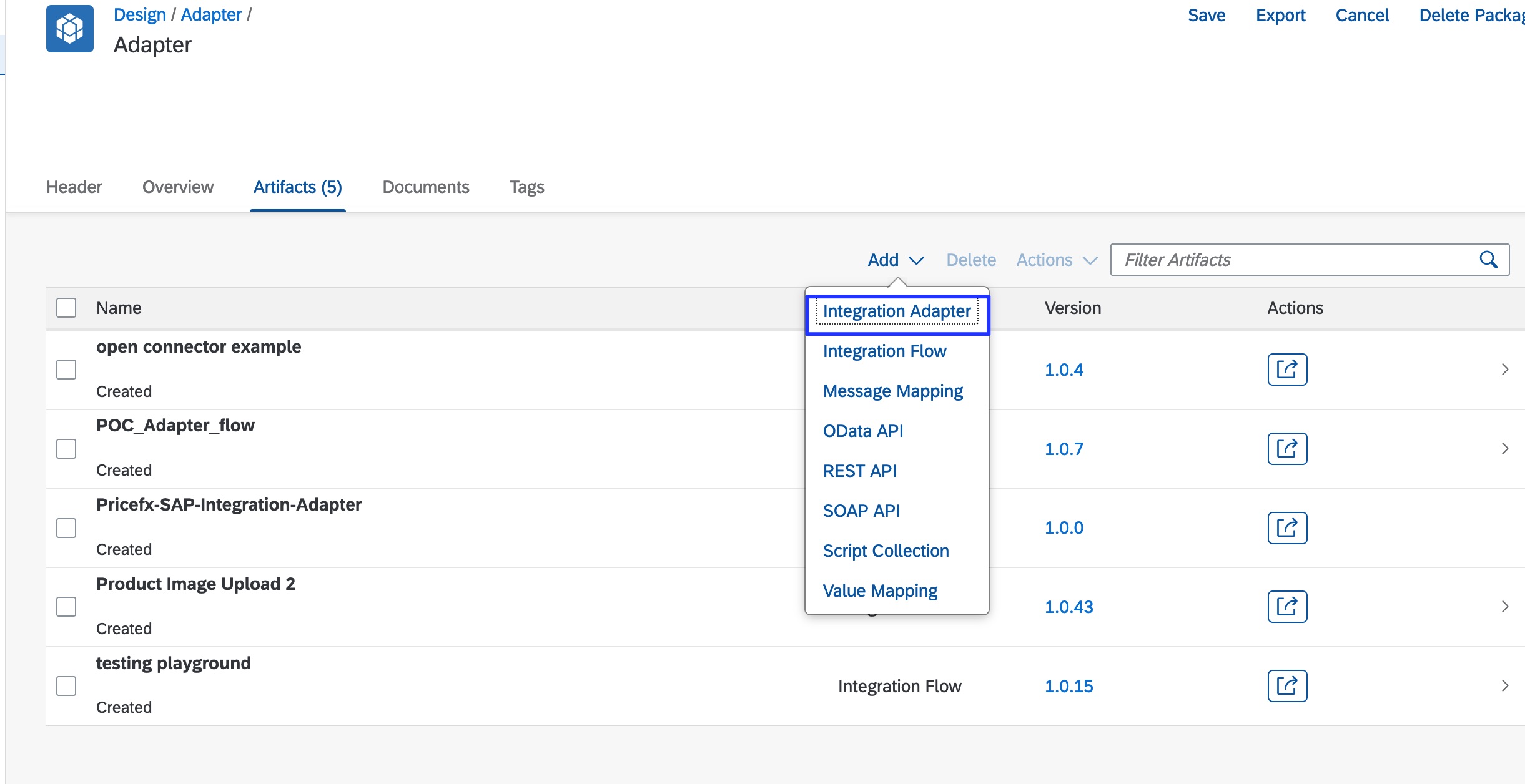
Task: Tick the select-all checkbox beside Name header
Action: [x=66, y=308]
